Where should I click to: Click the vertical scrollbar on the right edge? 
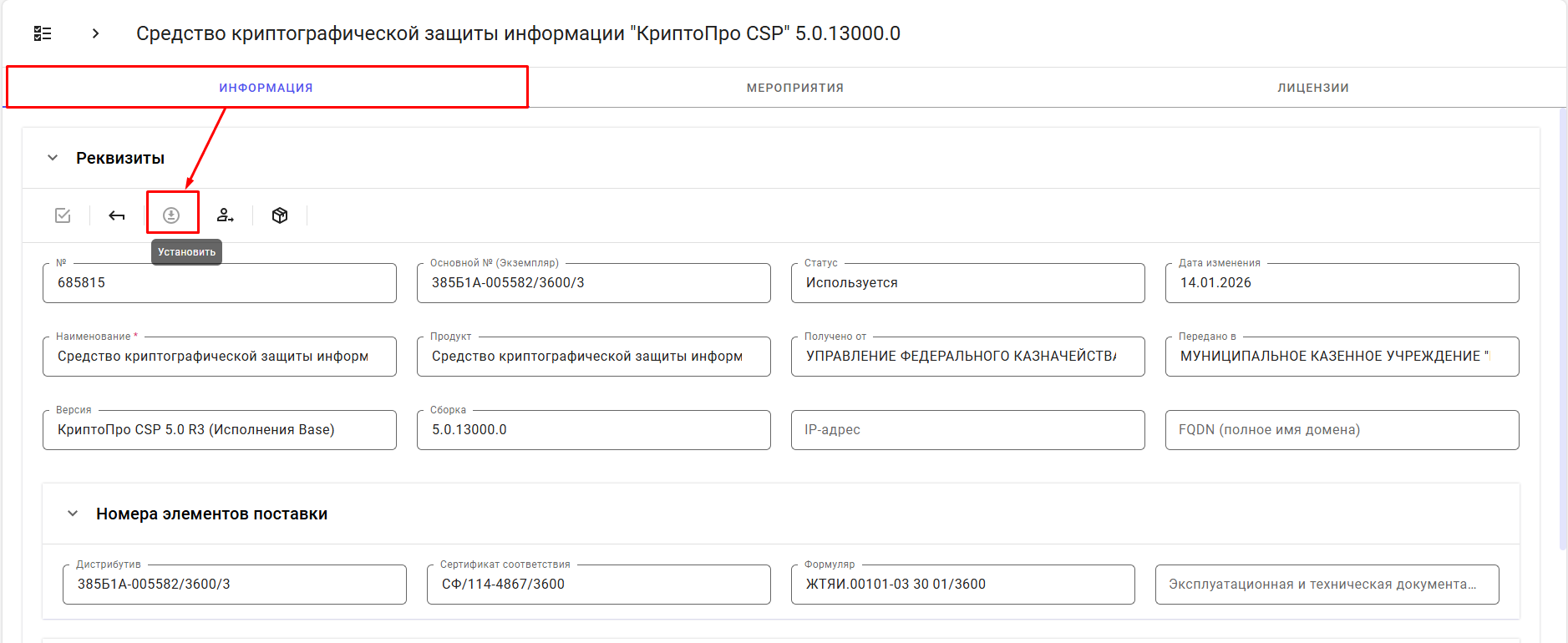pos(1562,334)
